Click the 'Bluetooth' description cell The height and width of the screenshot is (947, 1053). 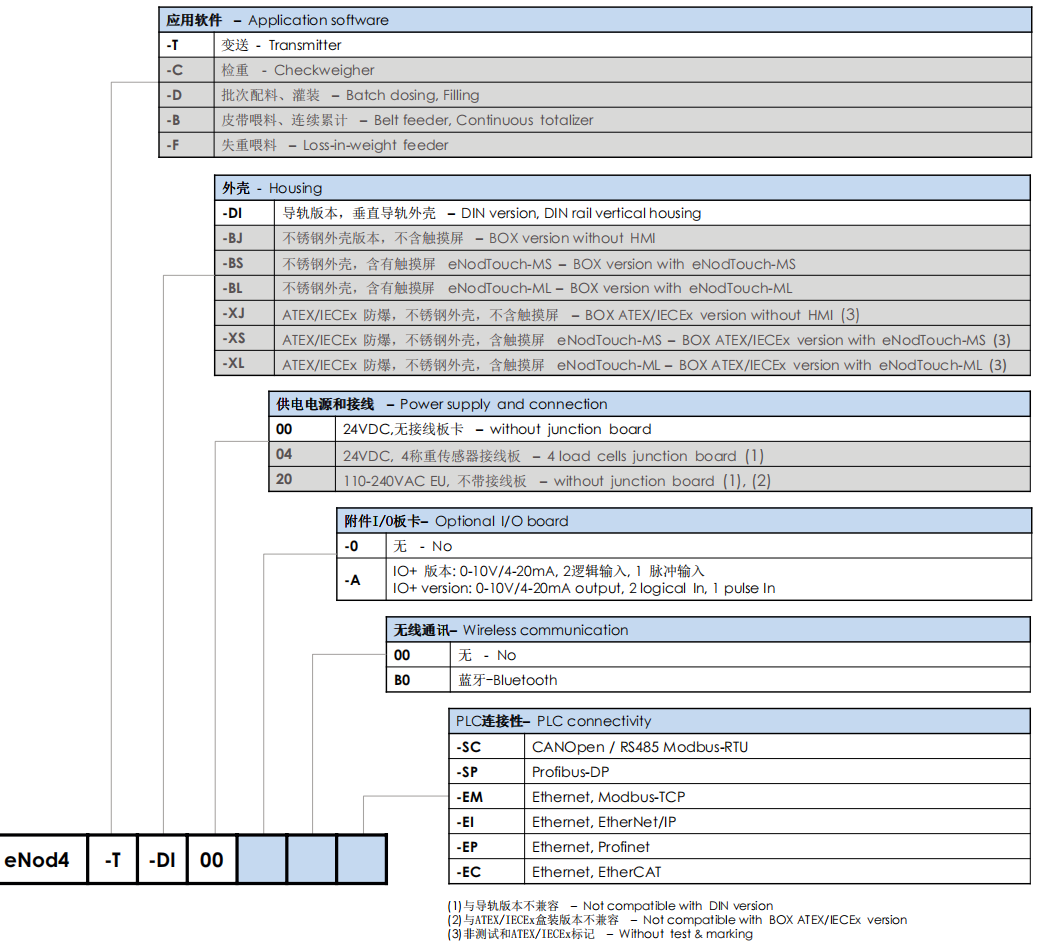coord(740,680)
